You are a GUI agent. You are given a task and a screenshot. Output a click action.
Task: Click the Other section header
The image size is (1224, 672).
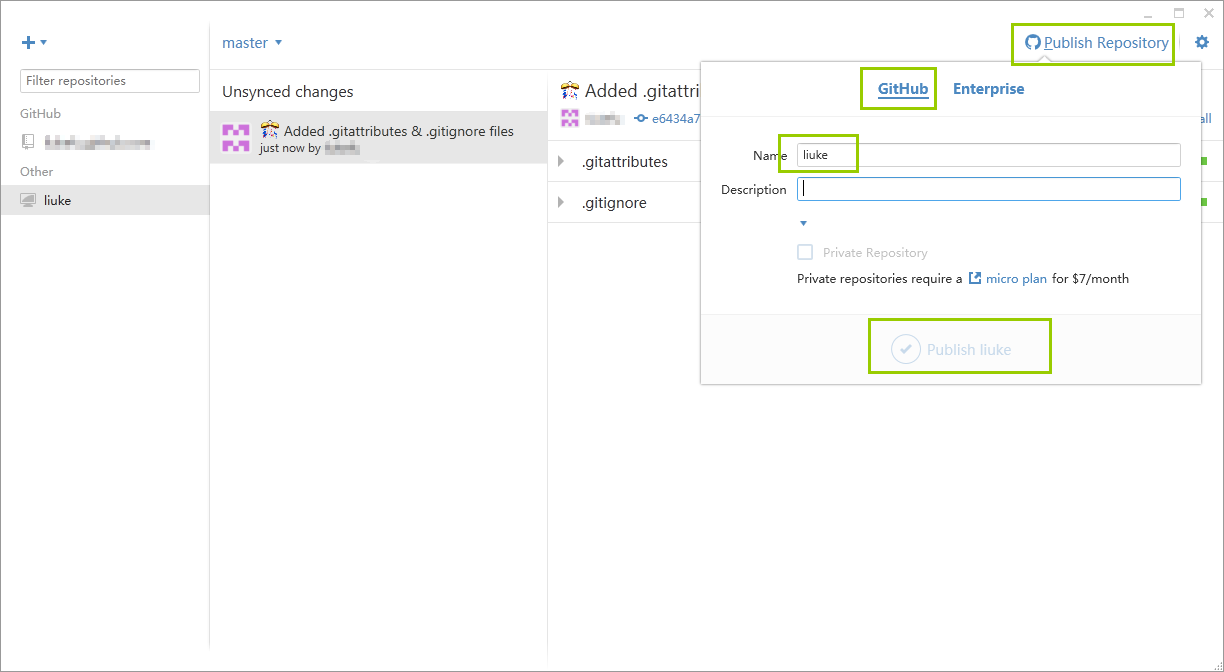(x=37, y=171)
